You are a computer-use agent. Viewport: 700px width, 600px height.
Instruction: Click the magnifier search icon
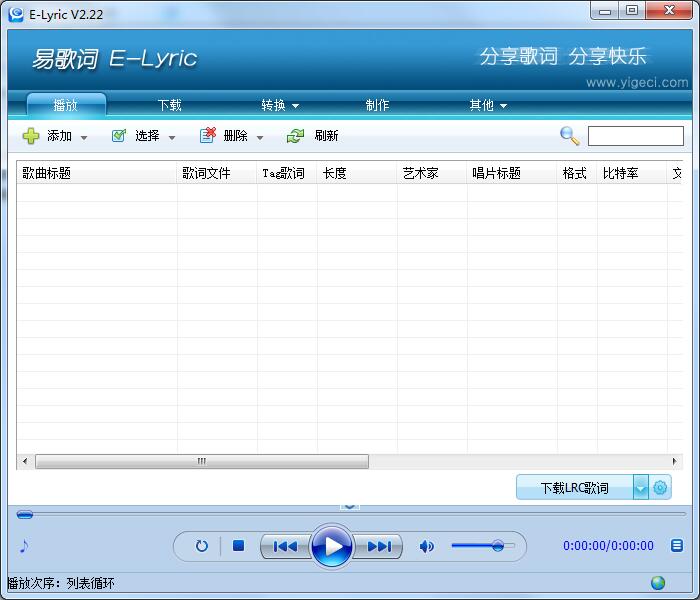[569, 136]
